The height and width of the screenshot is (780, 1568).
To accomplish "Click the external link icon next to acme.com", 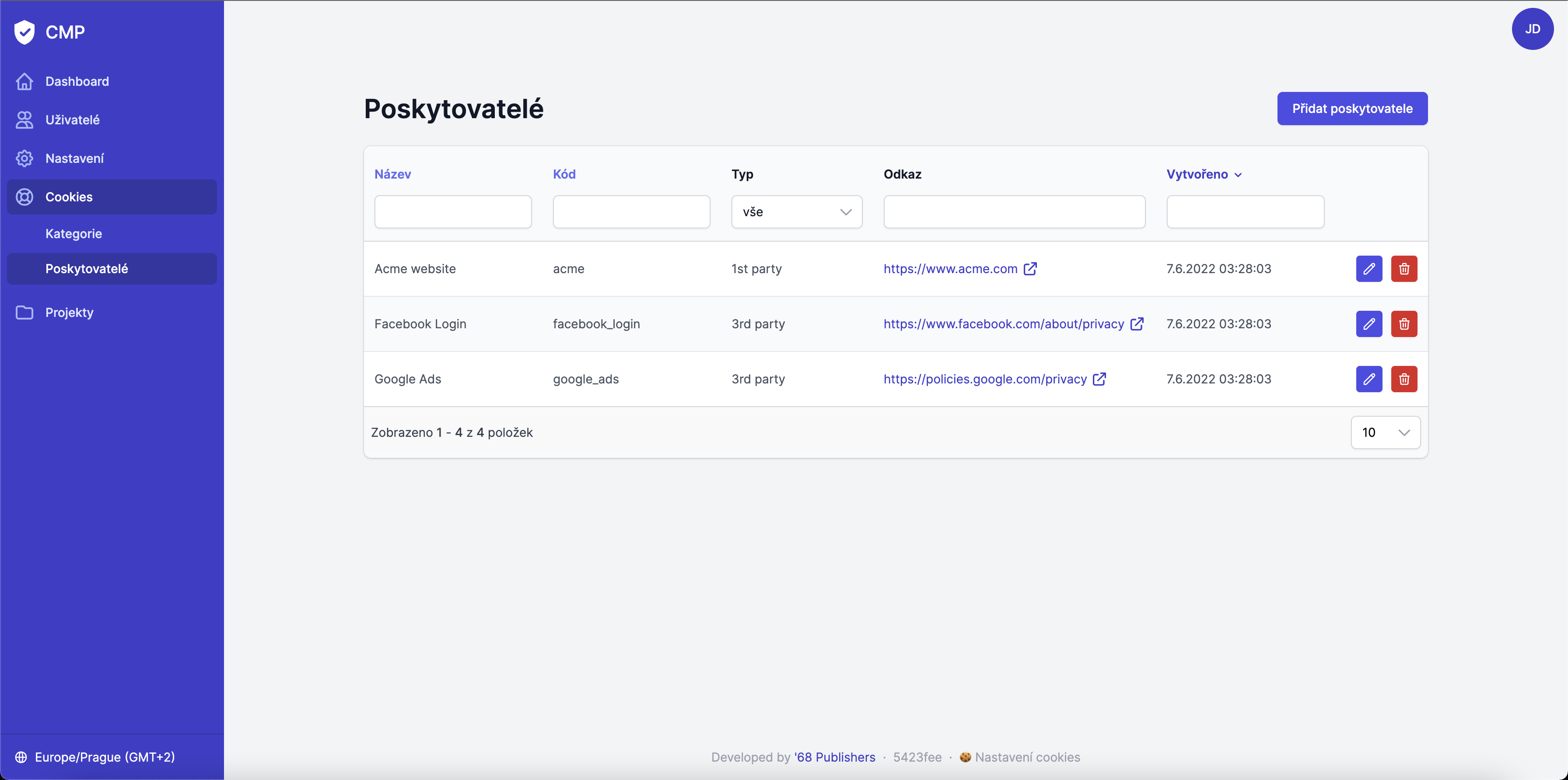I will pos(1030,268).
